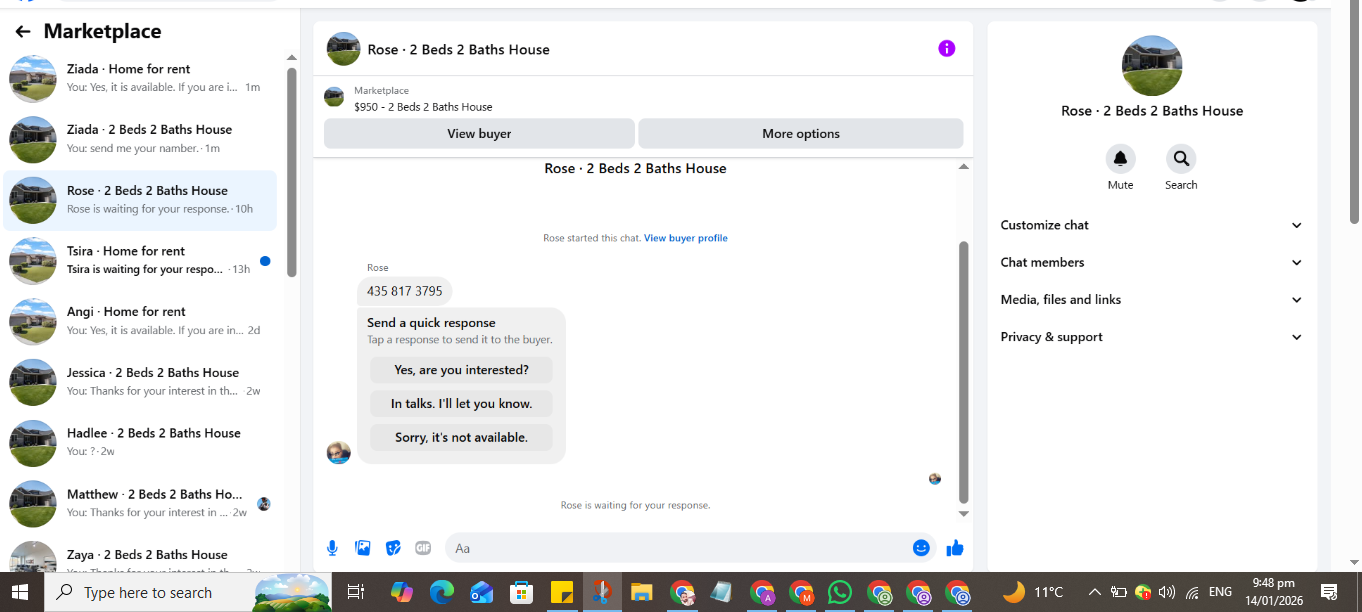This screenshot has height=612, width=1362.
Task: Open clock showing 9:48 pm
Action: coord(1273,592)
